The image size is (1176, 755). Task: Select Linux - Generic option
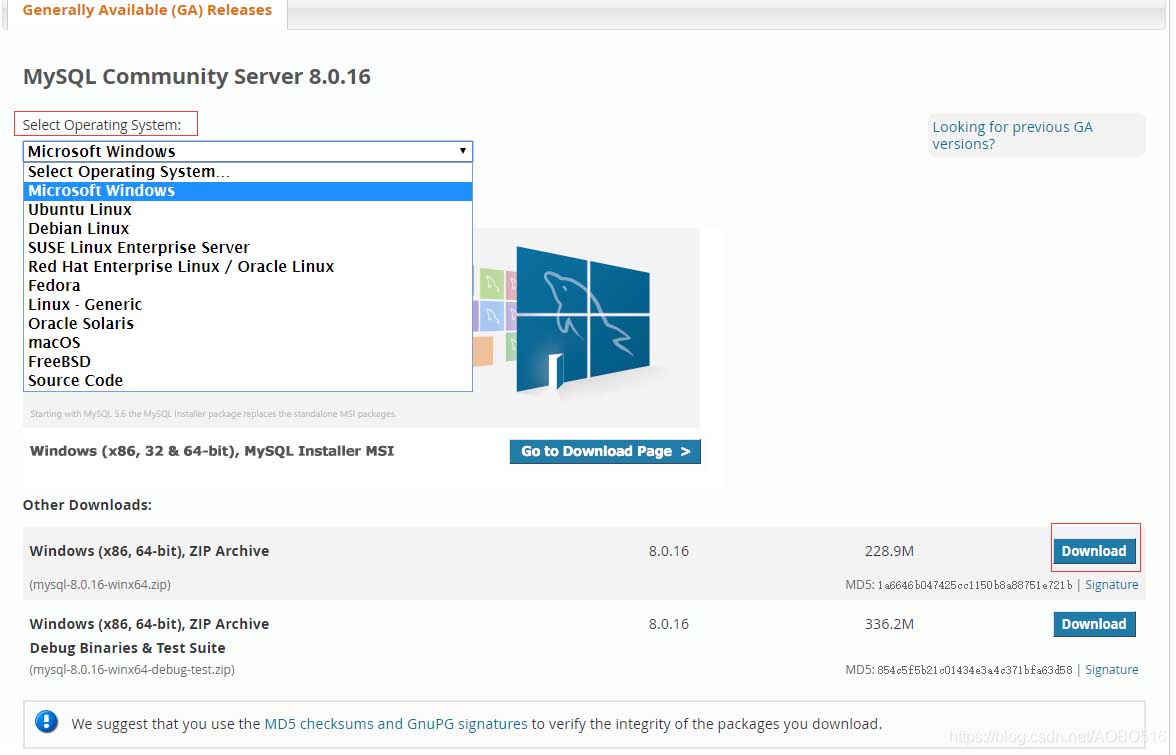pos(248,305)
